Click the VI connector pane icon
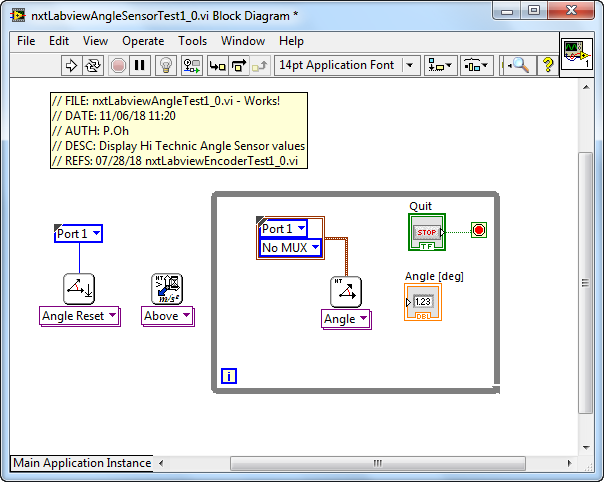 pos(577,54)
